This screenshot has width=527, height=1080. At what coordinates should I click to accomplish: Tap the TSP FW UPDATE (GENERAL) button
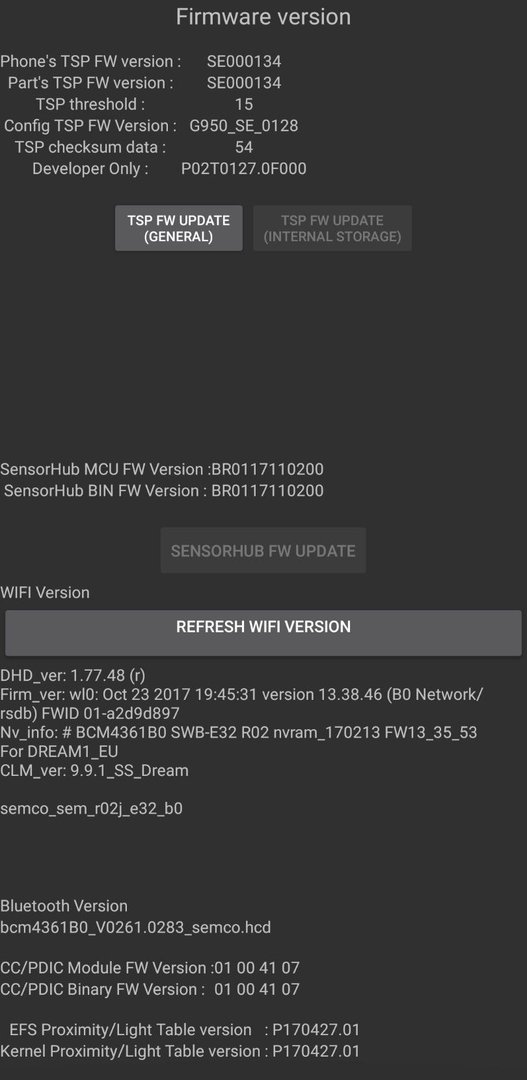pyautogui.click(x=178, y=228)
